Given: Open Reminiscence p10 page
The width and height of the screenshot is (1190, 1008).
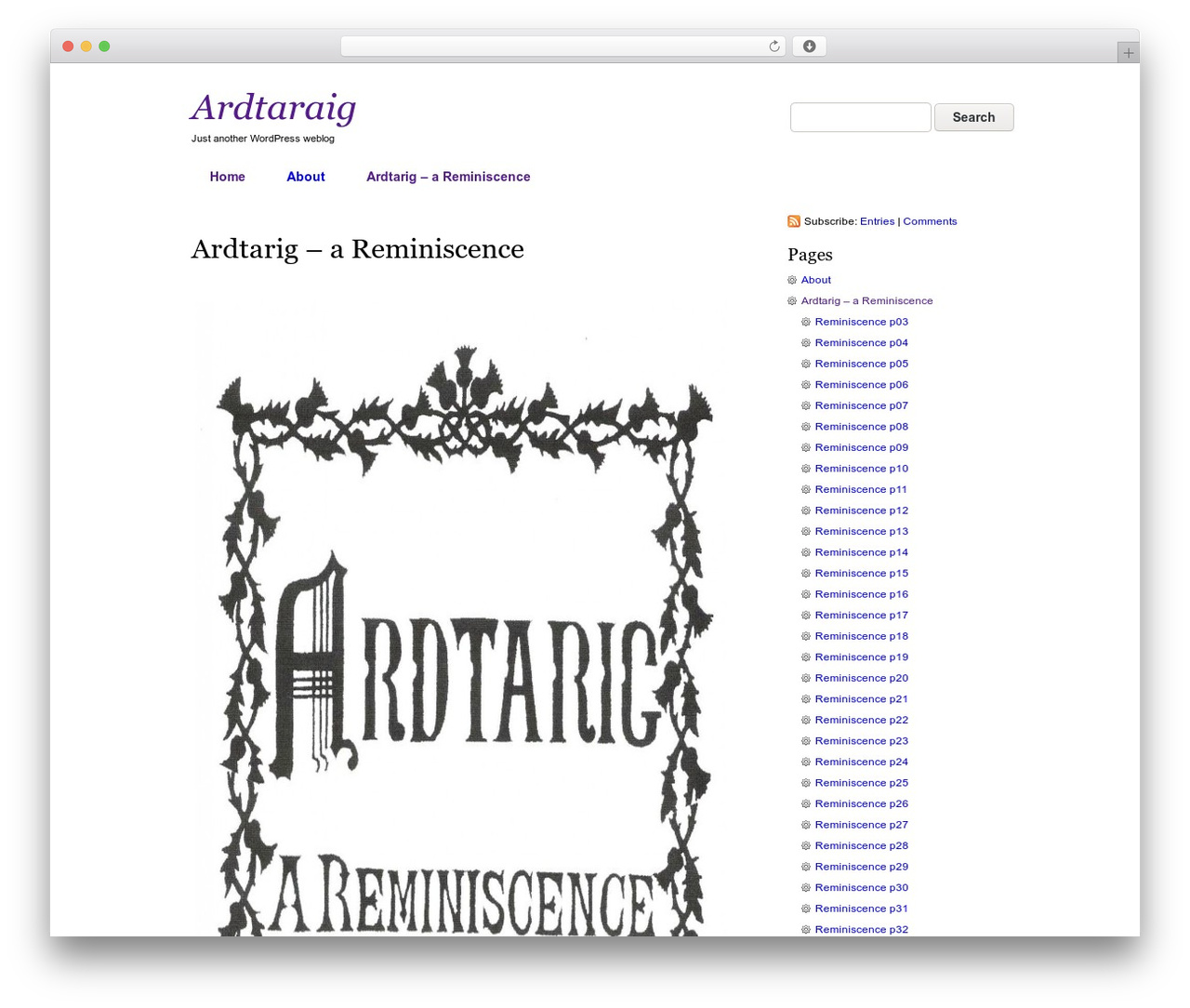Looking at the screenshot, I should [x=861, y=469].
